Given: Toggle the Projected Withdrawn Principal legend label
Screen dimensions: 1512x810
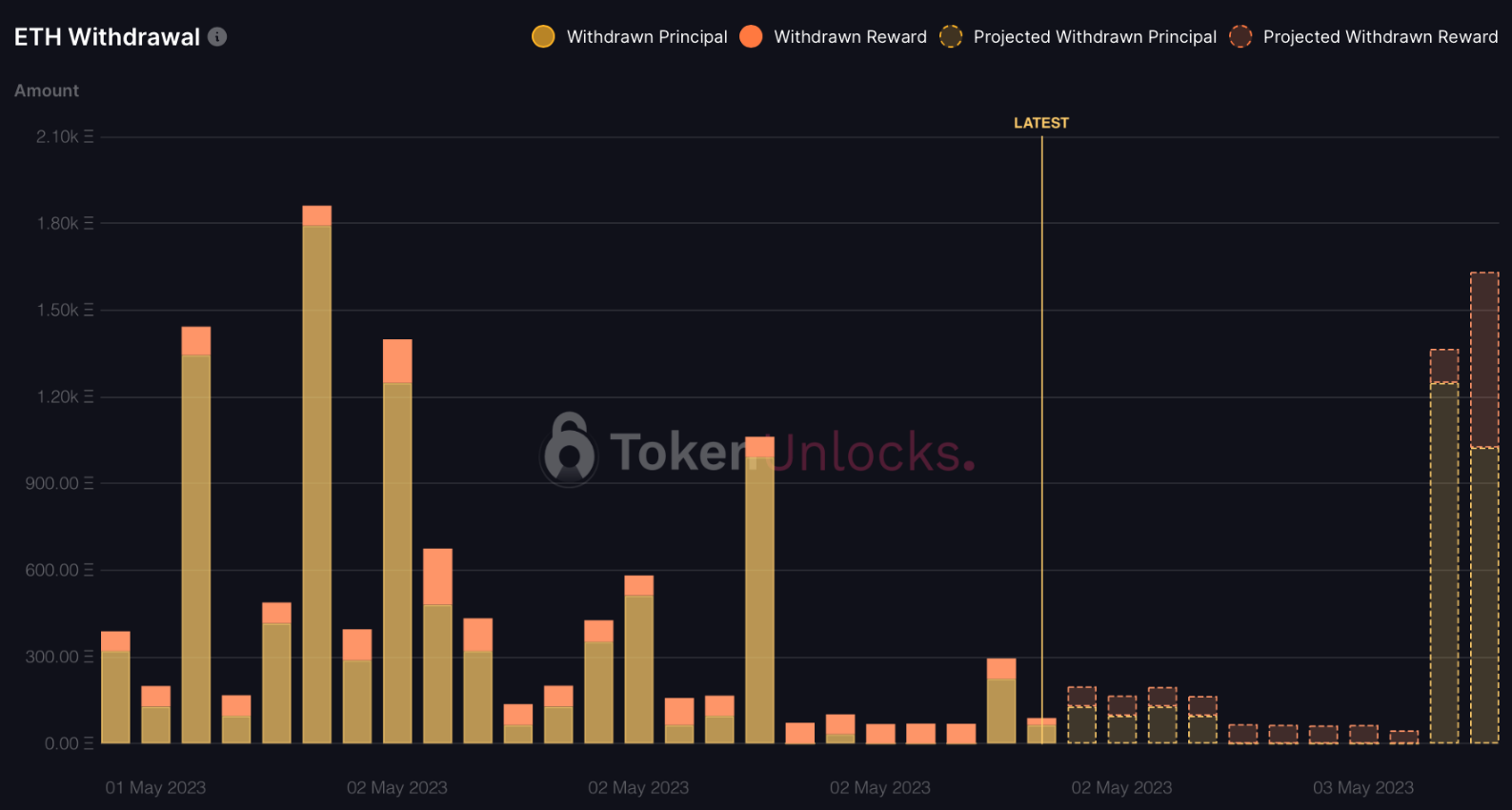Looking at the screenshot, I should click(x=1095, y=37).
